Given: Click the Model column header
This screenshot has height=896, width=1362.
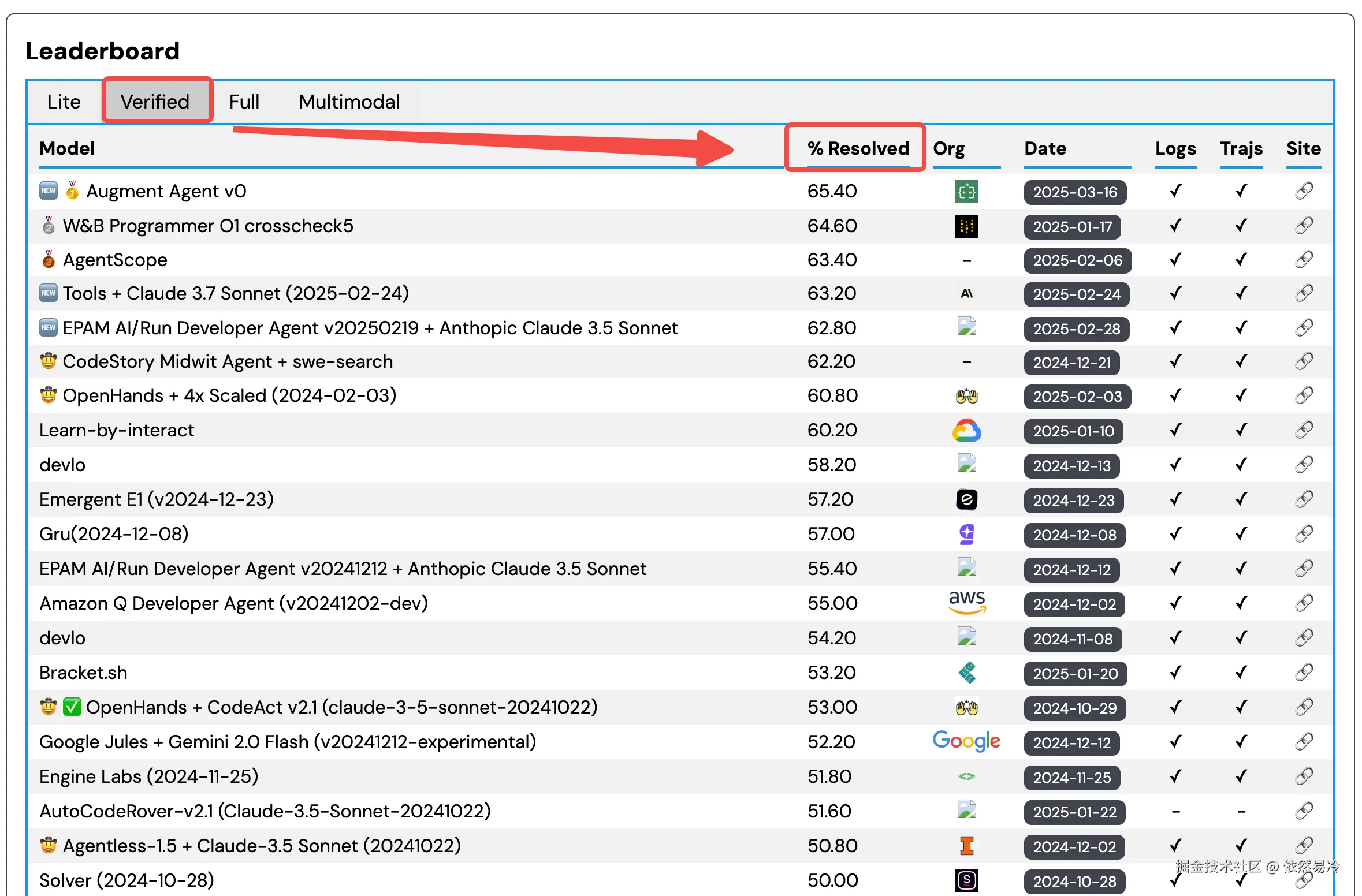Looking at the screenshot, I should tap(67, 148).
